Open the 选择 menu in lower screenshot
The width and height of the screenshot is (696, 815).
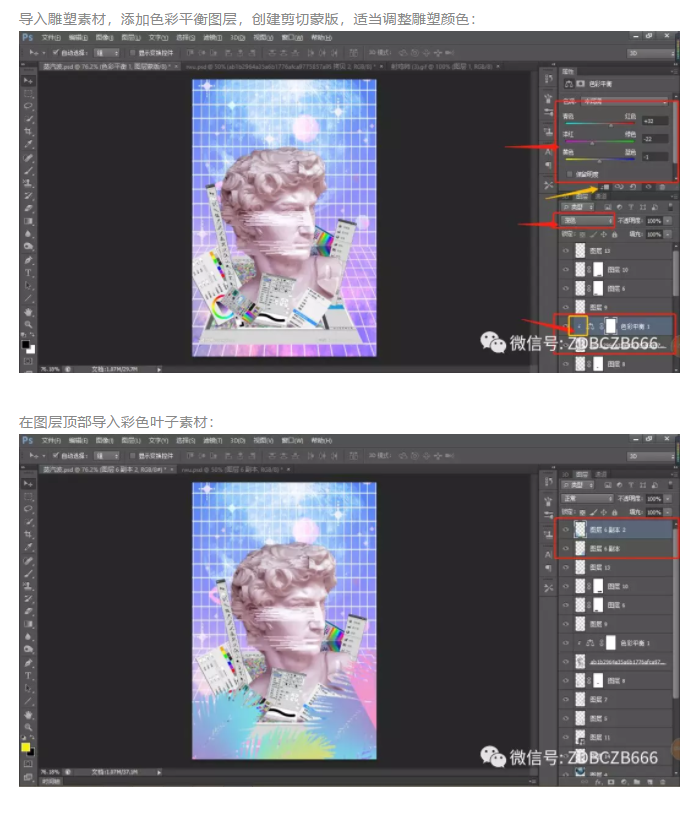click(185, 441)
